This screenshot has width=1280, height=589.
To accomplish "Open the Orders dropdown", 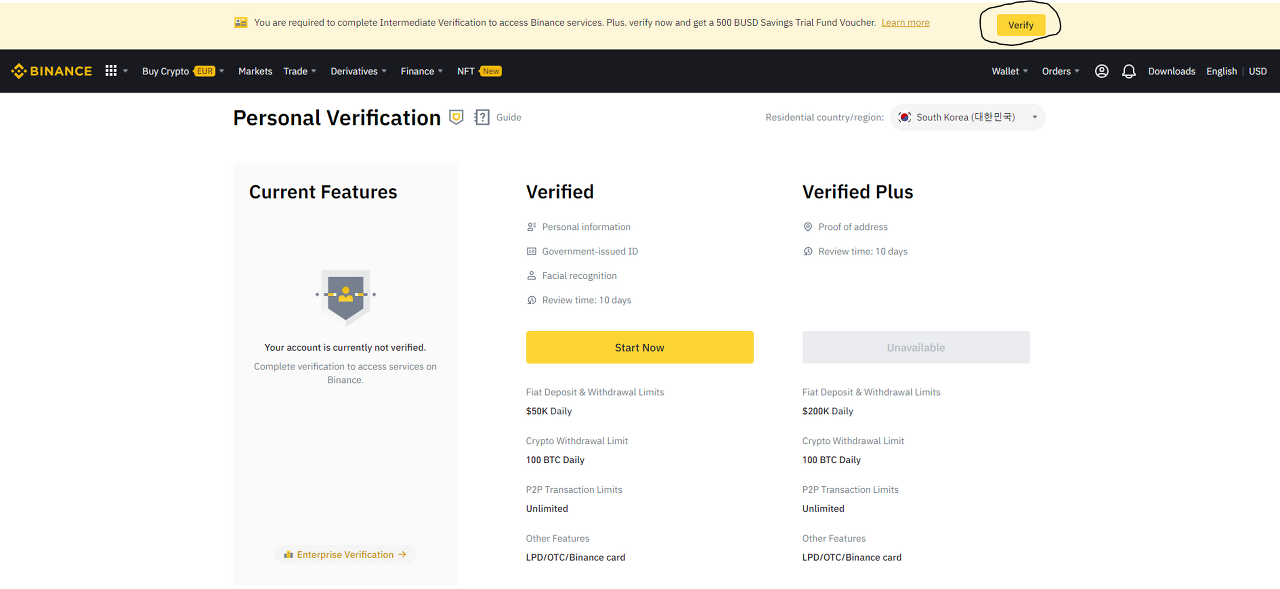I will (1061, 71).
